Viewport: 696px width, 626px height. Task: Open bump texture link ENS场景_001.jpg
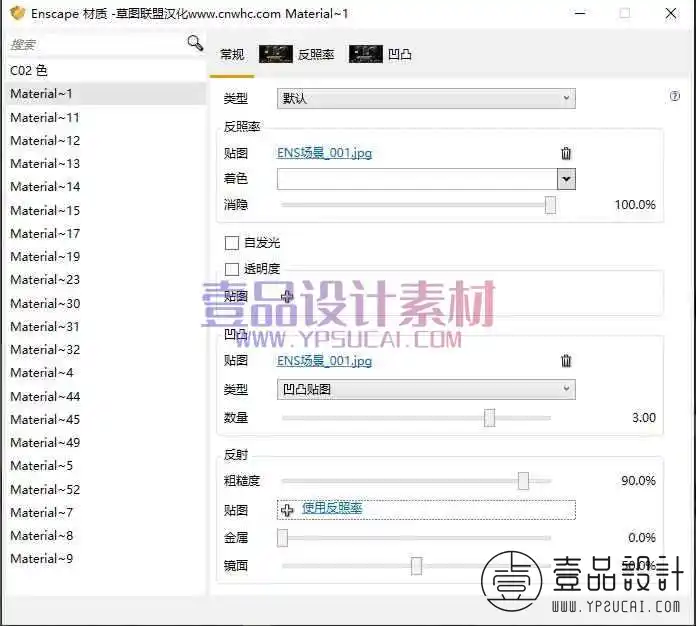324,361
